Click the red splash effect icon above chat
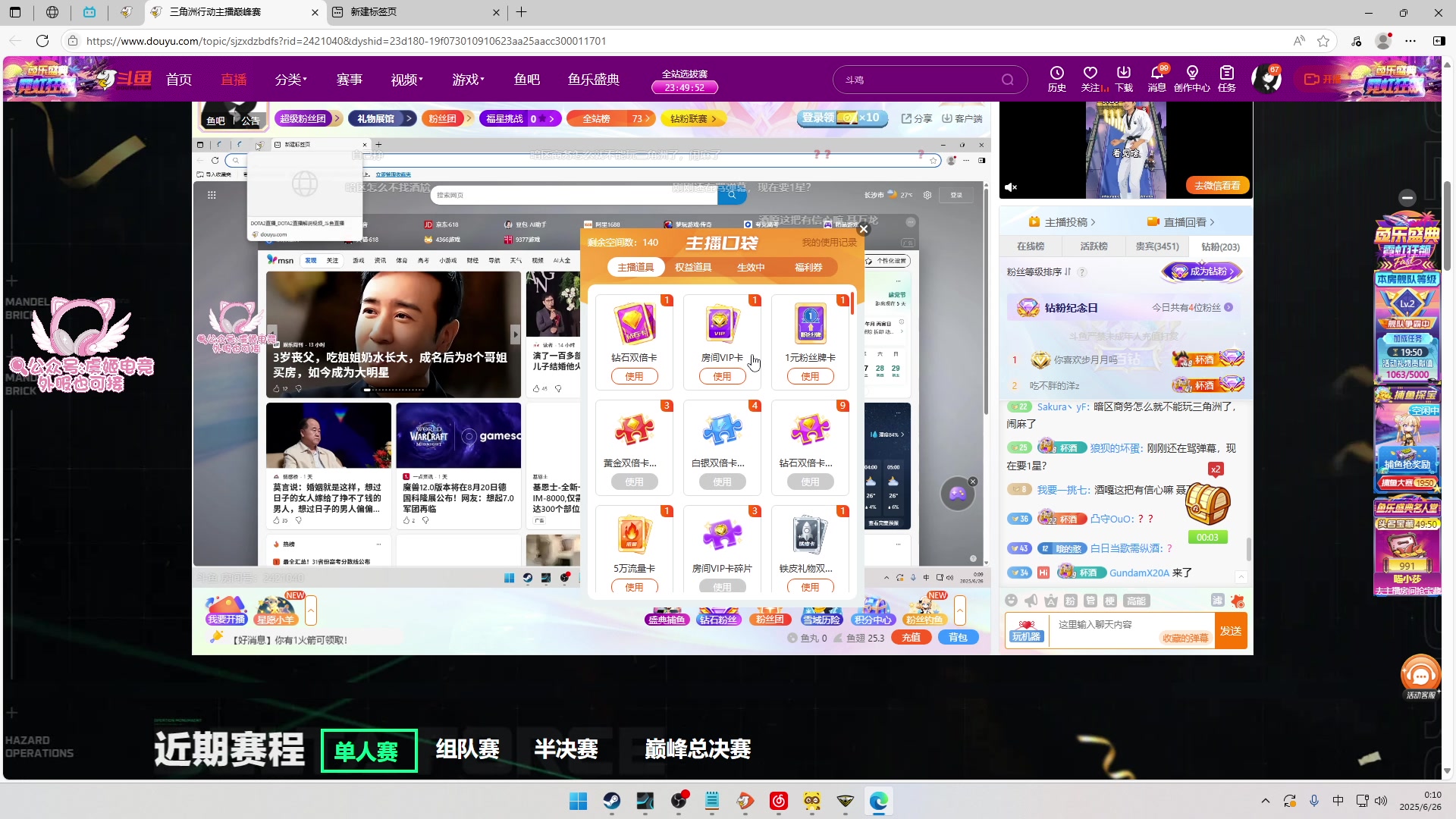Viewport: 1456px width, 819px height. tap(1238, 601)
